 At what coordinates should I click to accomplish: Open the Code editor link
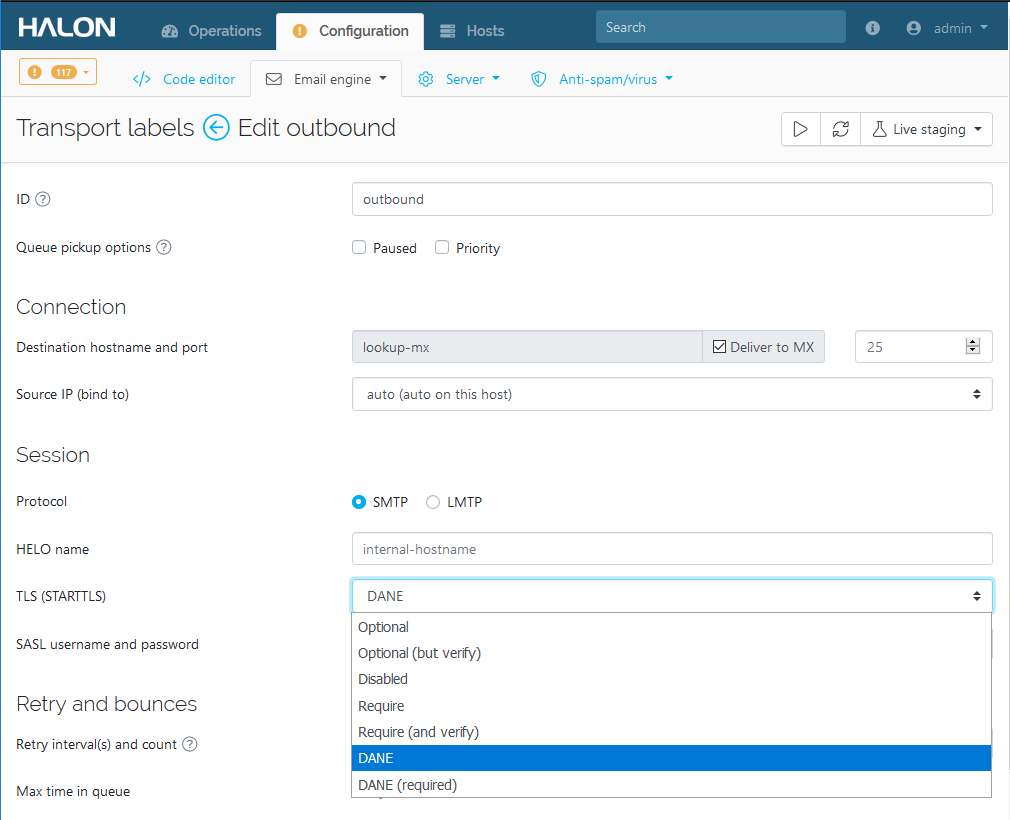coord(184,79)
